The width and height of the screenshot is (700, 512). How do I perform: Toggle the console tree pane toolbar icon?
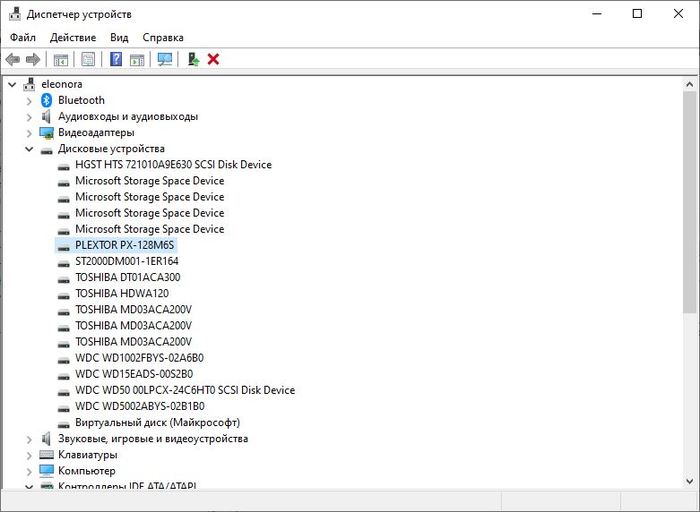61,60
